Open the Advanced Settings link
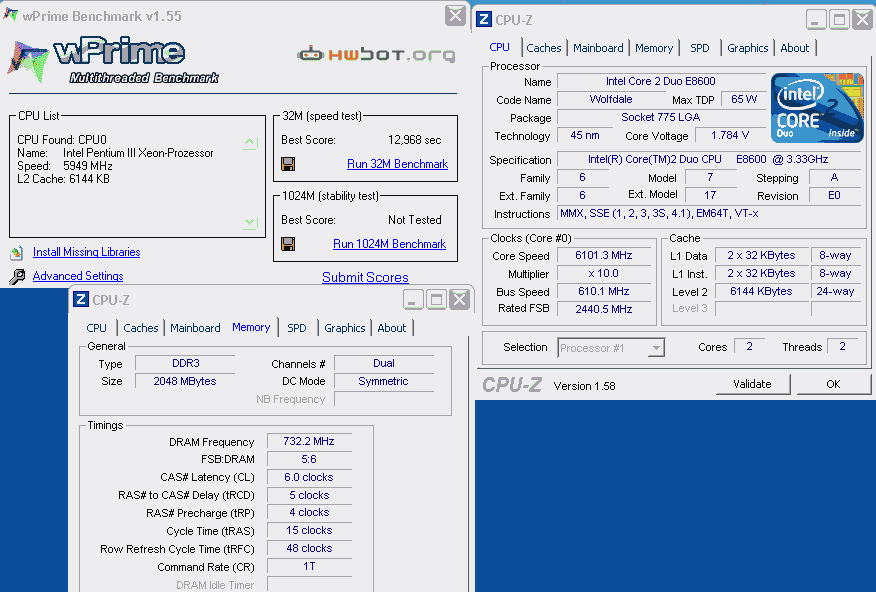876x592 pixels. 78,276
